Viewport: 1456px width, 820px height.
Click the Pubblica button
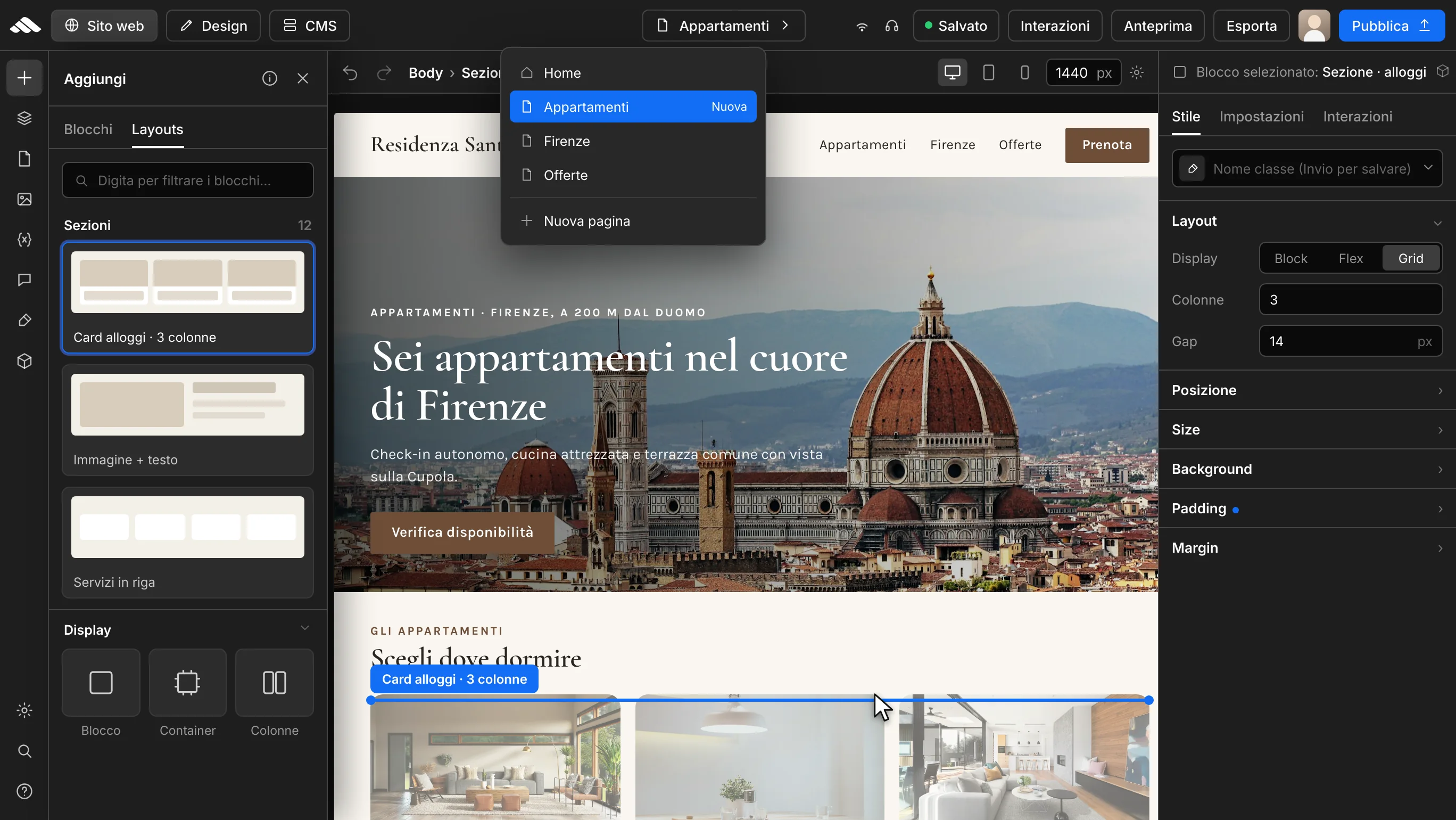point(1392,26)
